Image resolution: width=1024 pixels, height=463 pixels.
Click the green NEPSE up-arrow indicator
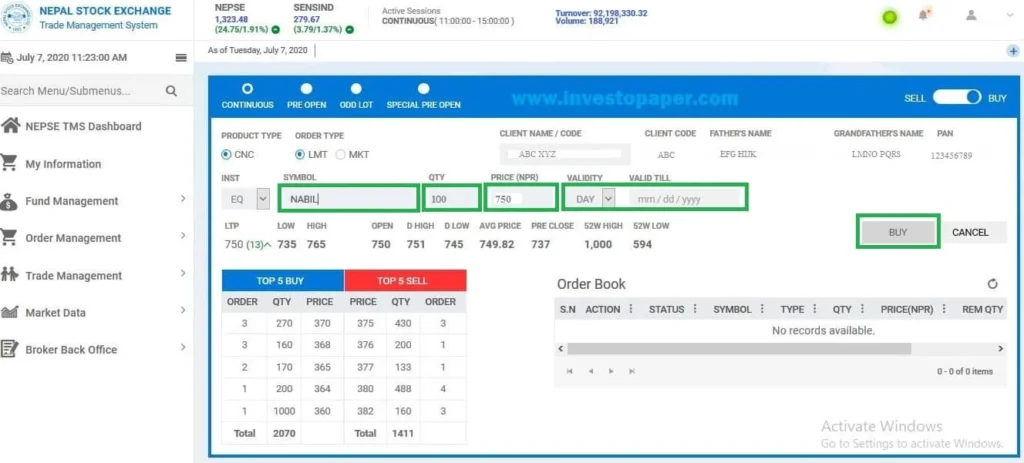276,29
